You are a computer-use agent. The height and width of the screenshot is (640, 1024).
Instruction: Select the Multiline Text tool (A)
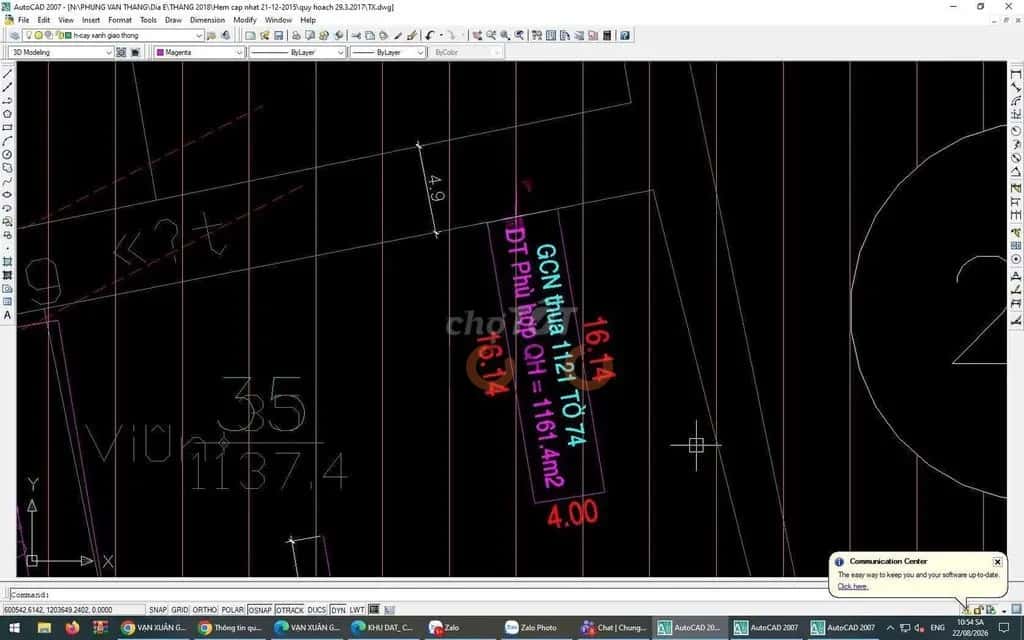point(7,315)
